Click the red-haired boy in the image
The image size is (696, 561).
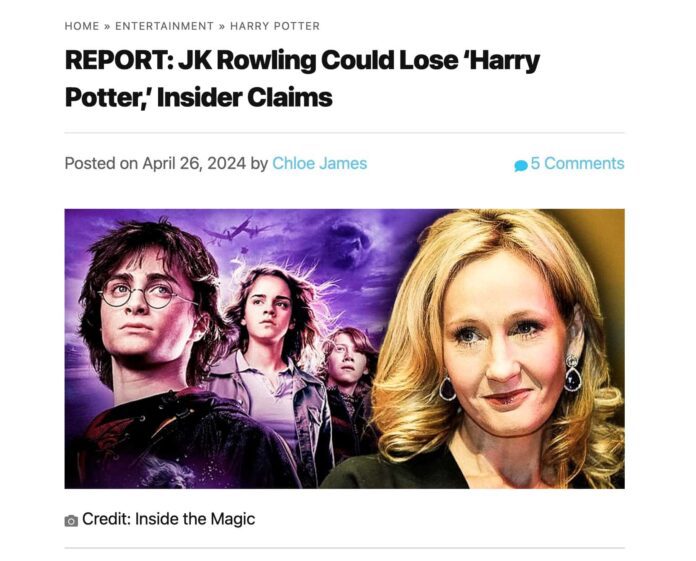pos(348,382)
